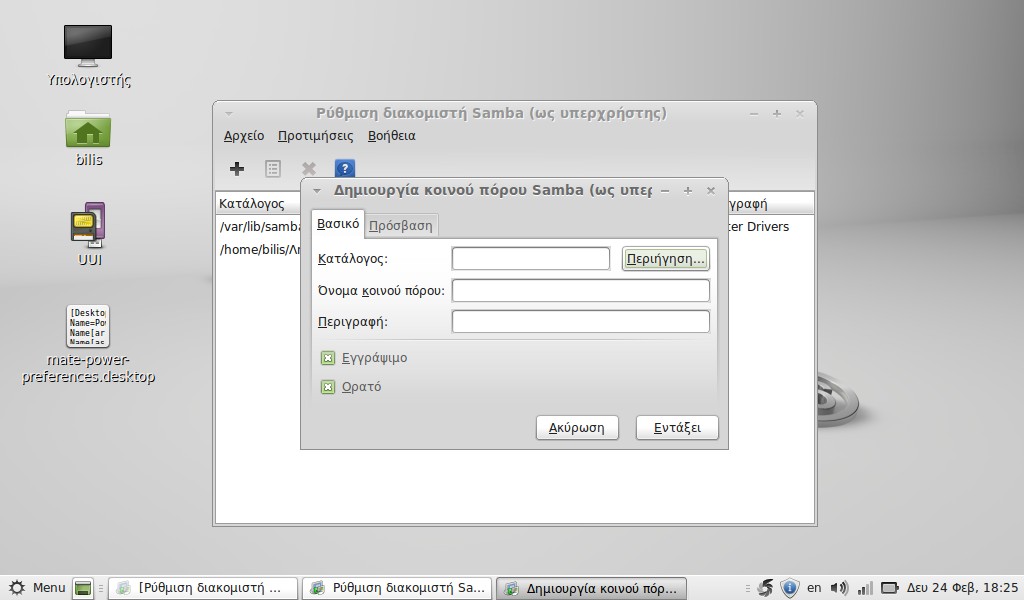Switch to [Ρύθμιση διακομιστή ... taskbar window
The image size is (1024, 600).
click(202, 588)
